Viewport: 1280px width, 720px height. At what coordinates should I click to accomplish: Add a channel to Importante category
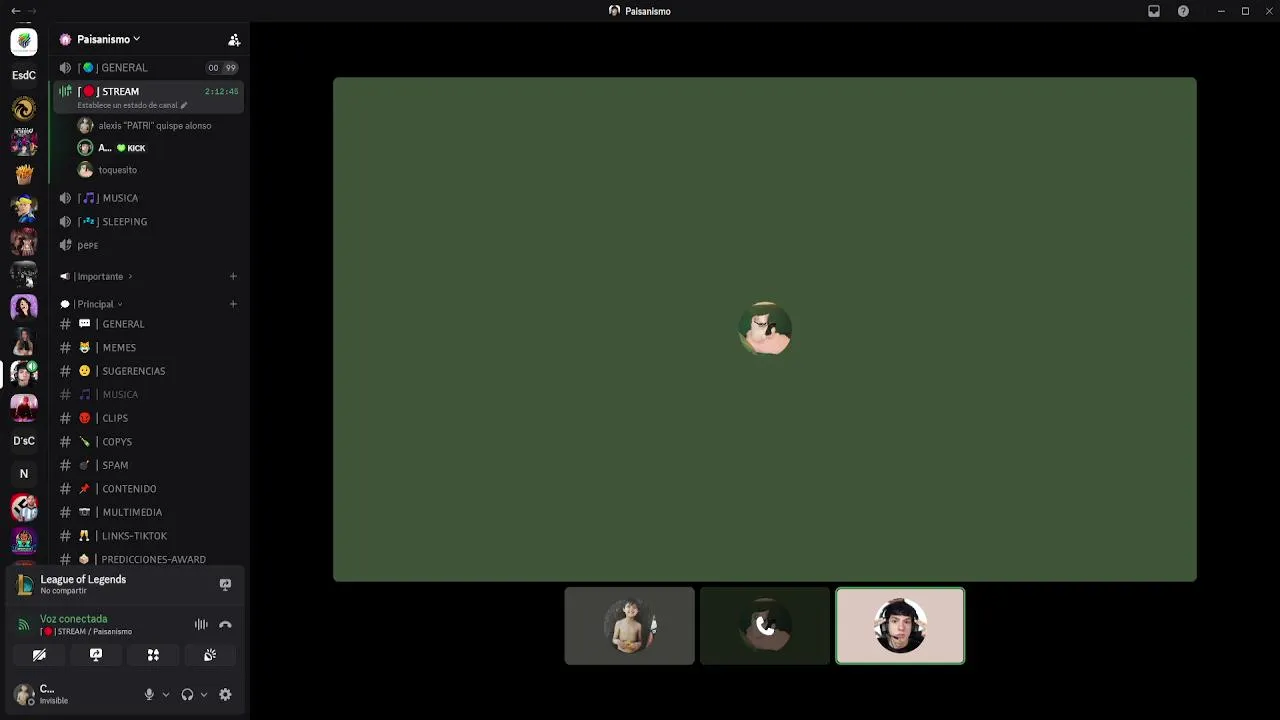[233, 276]
